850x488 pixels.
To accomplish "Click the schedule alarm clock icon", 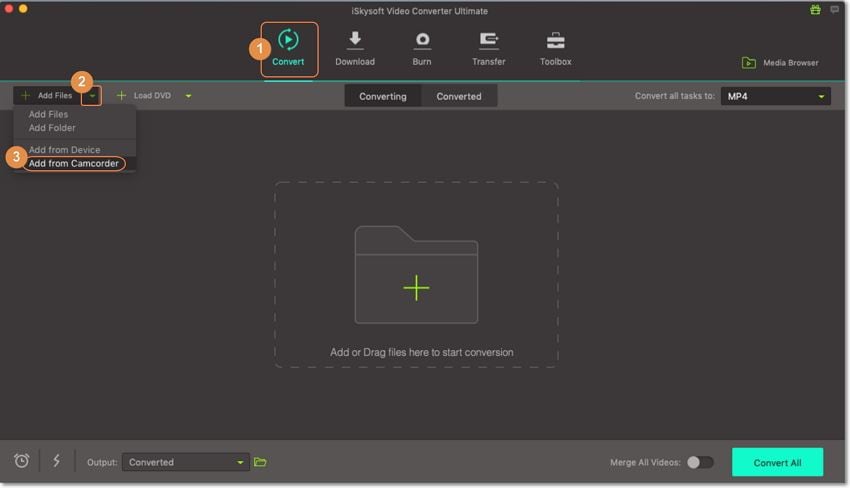I will pyautogui.click(x=22, y=461).
